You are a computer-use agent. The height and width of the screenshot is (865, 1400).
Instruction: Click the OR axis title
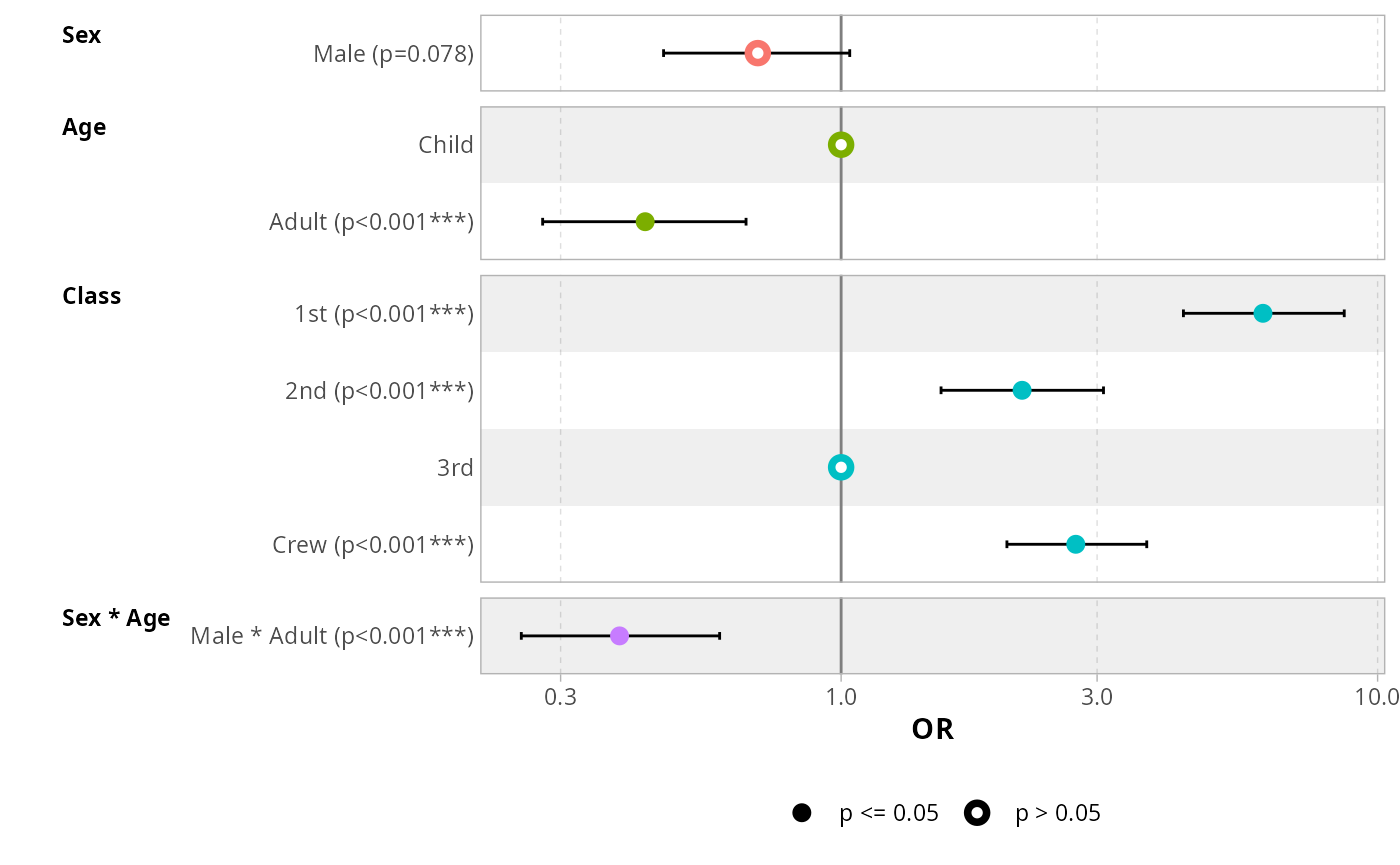click(932, 730)
